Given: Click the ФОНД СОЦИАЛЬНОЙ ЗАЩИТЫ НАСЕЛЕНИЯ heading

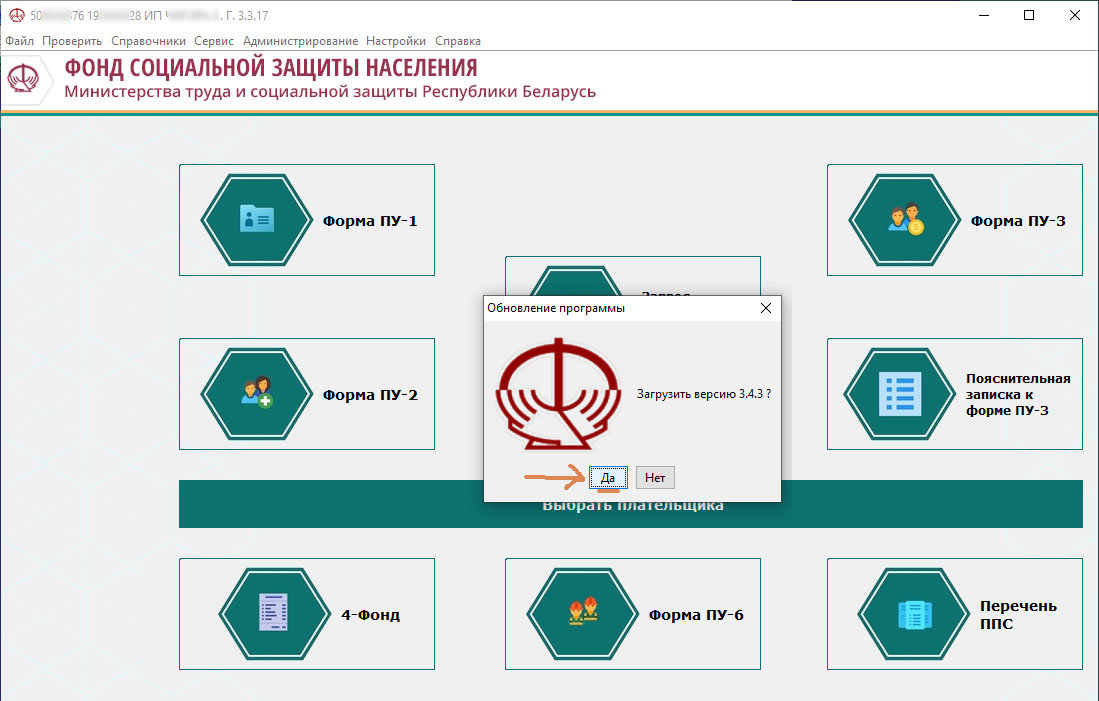Looking at the screenshot, I should click(271, 68).
